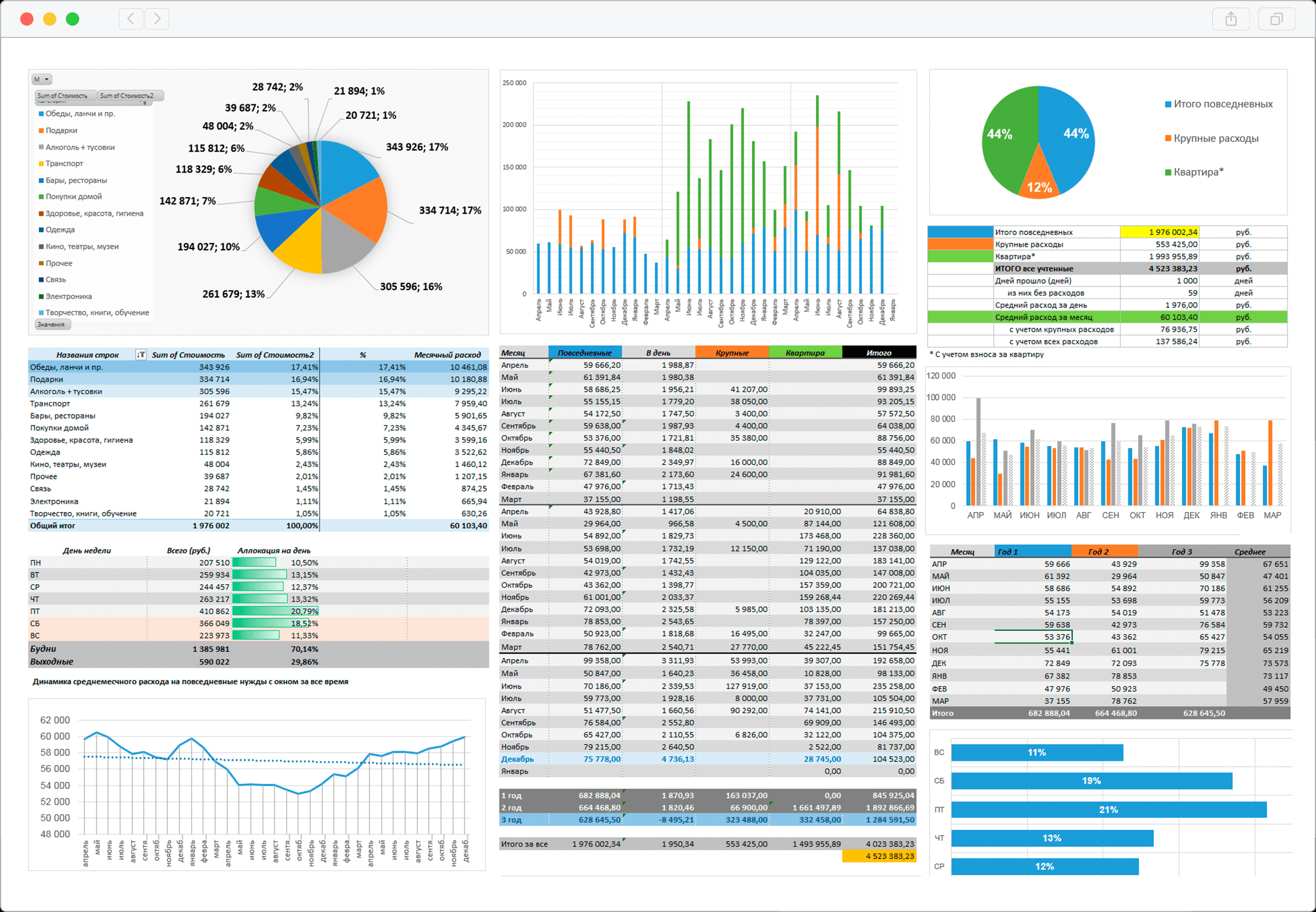Select the Год 2 column header
Viewport: 1316px width, 912px height.
[1104, 551]
